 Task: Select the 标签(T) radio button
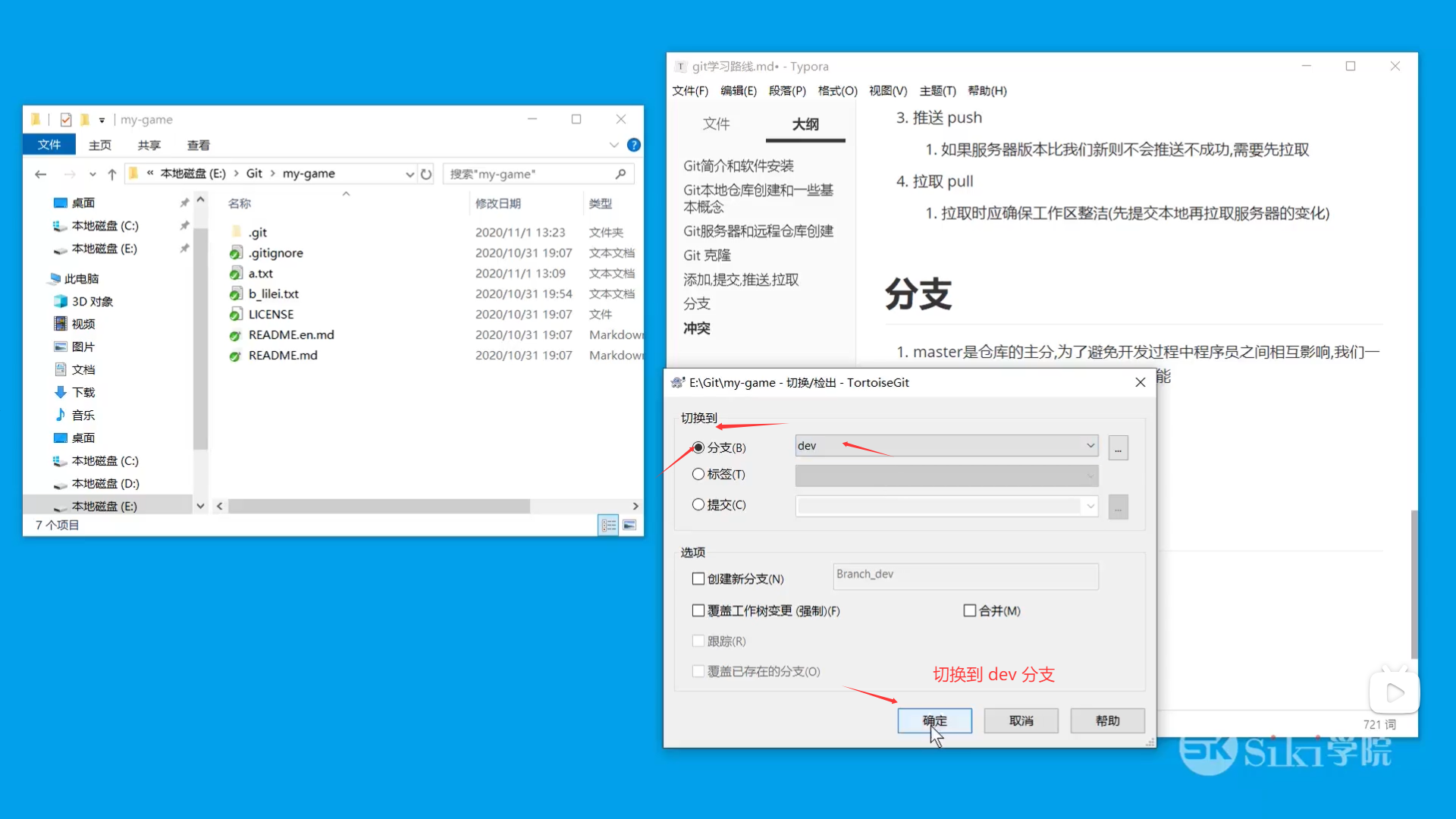point(698,474)
